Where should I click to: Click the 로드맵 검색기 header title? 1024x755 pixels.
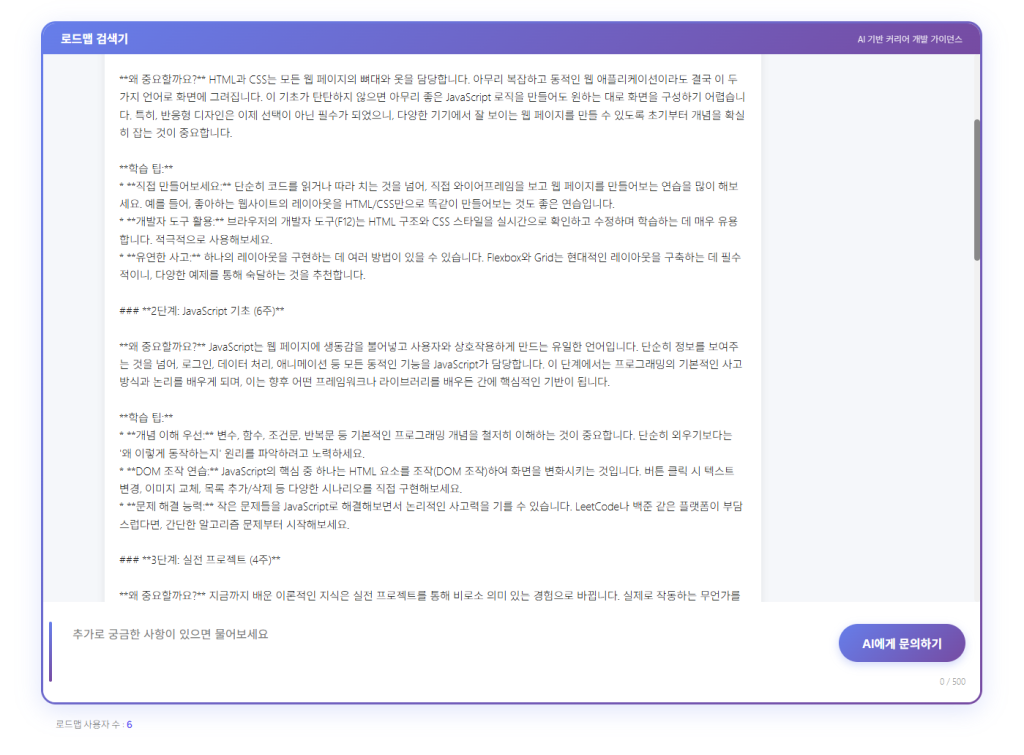pyautogui.click(x=94, y=39)
